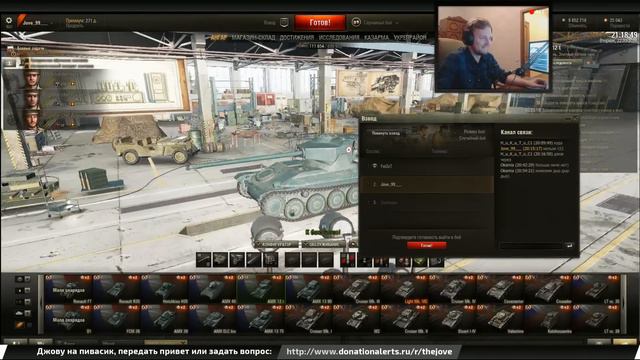Click the second empty equipment slot
This screenshot has width=640, height=360.
click(309, 260)
